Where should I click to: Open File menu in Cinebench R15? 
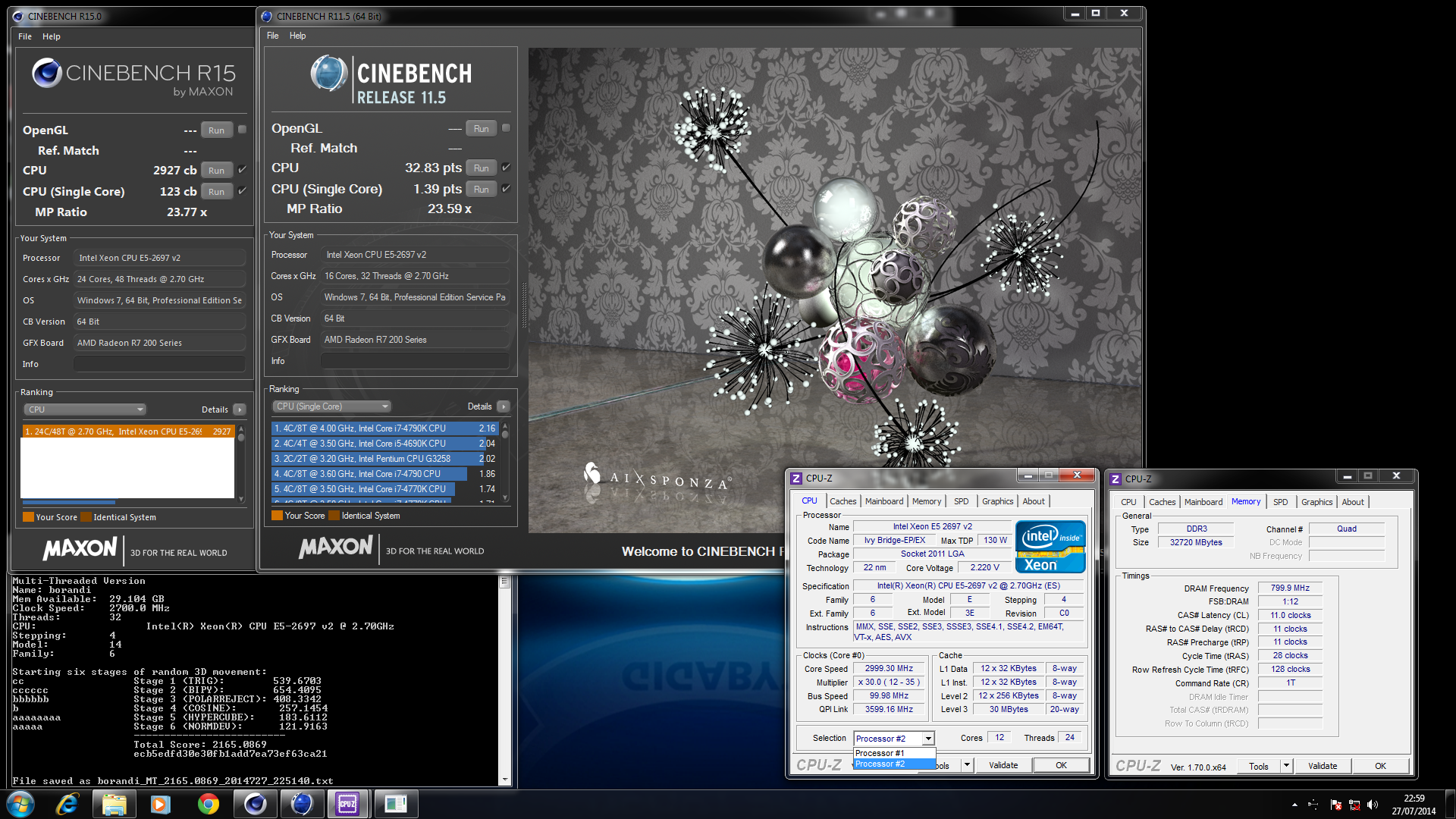25,36
